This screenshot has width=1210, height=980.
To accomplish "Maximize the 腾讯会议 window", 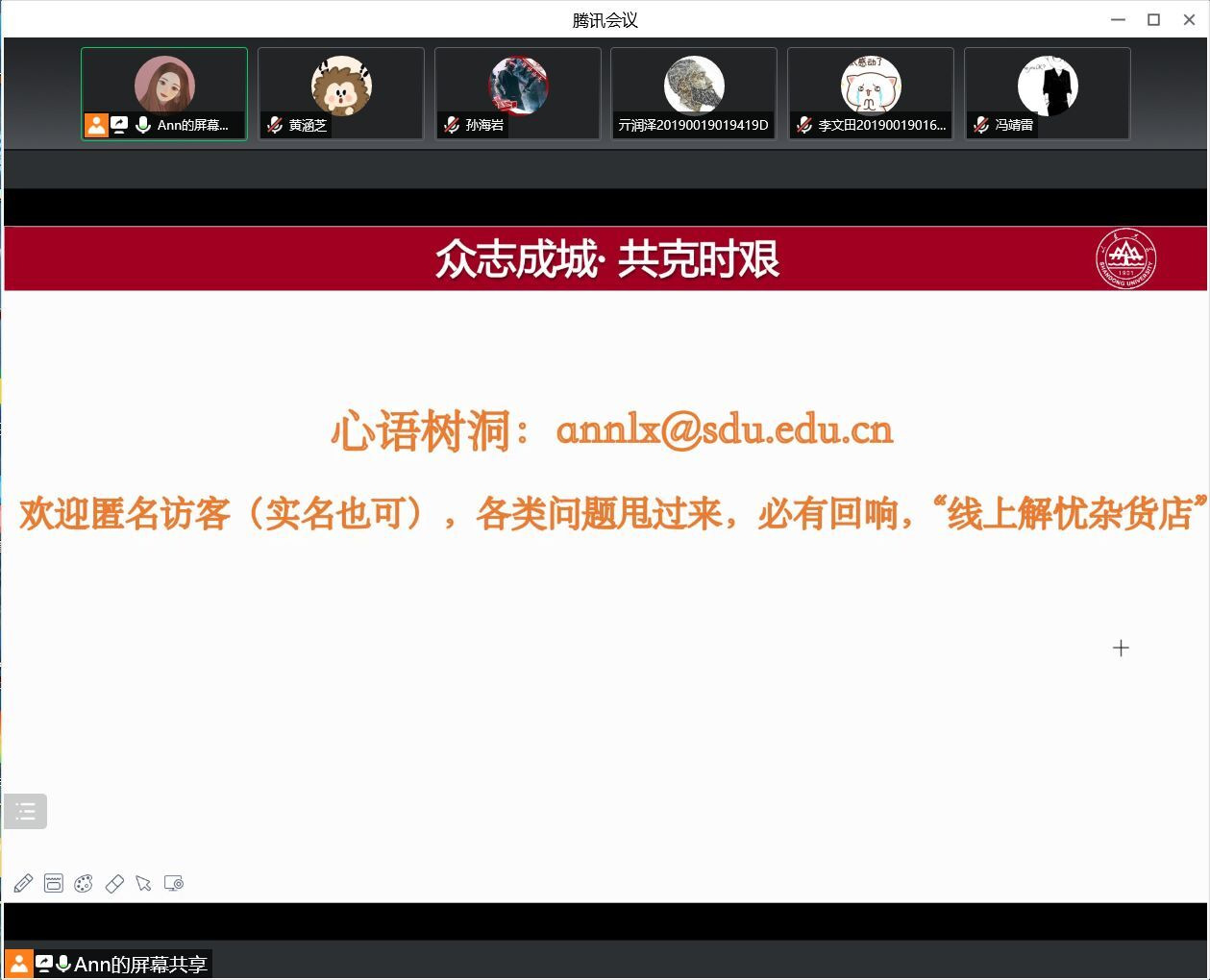I will tap(1153, 19).
